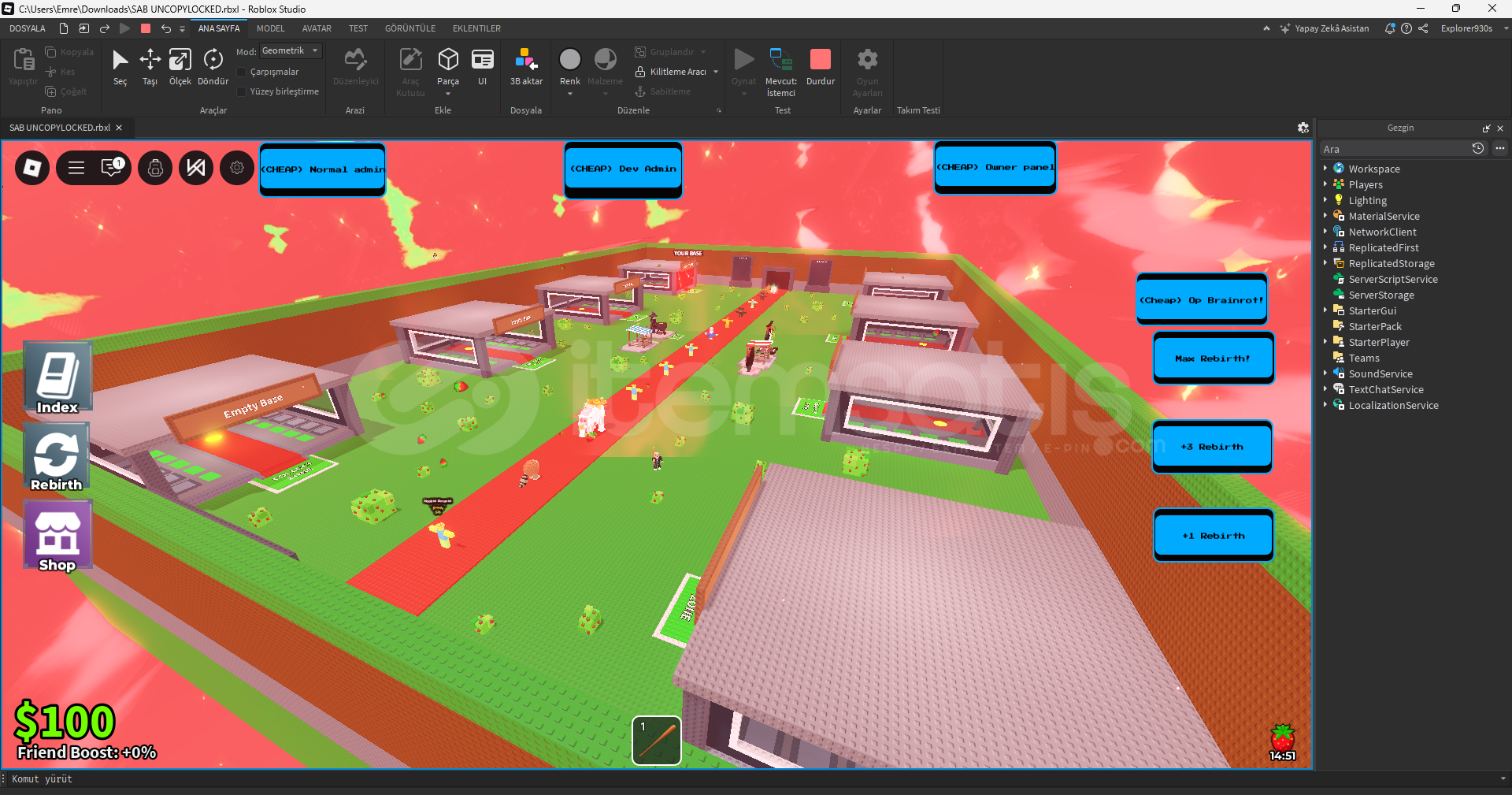
Task: Click the (CHEAP) Dev Admin button
Action: 623,169
